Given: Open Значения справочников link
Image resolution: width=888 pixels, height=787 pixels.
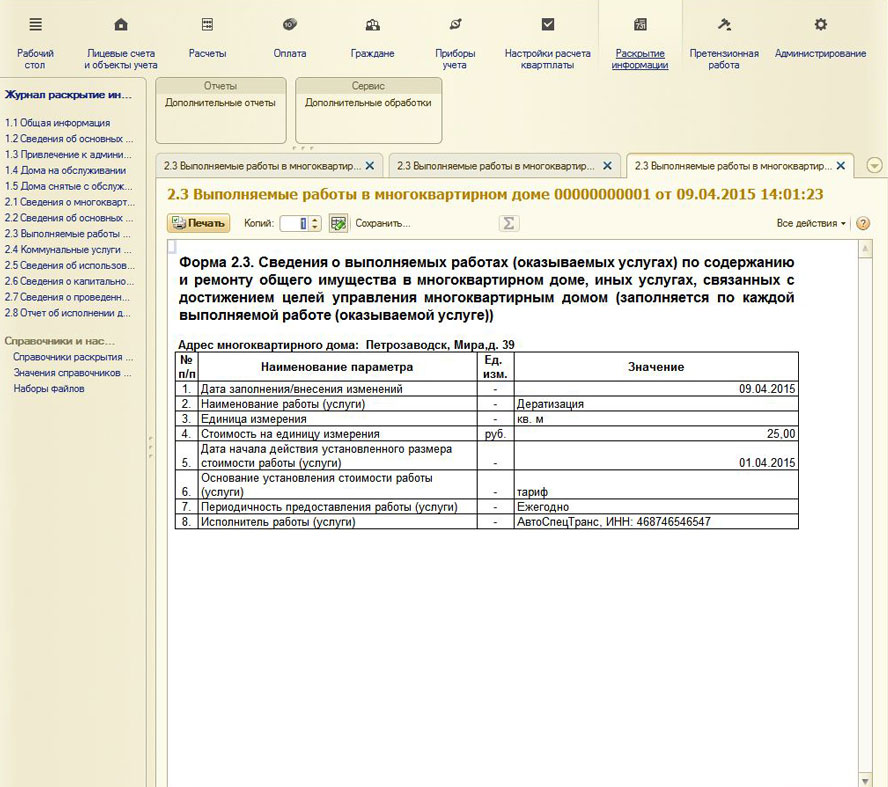Looking at the screenshot, I should (72, 373).
